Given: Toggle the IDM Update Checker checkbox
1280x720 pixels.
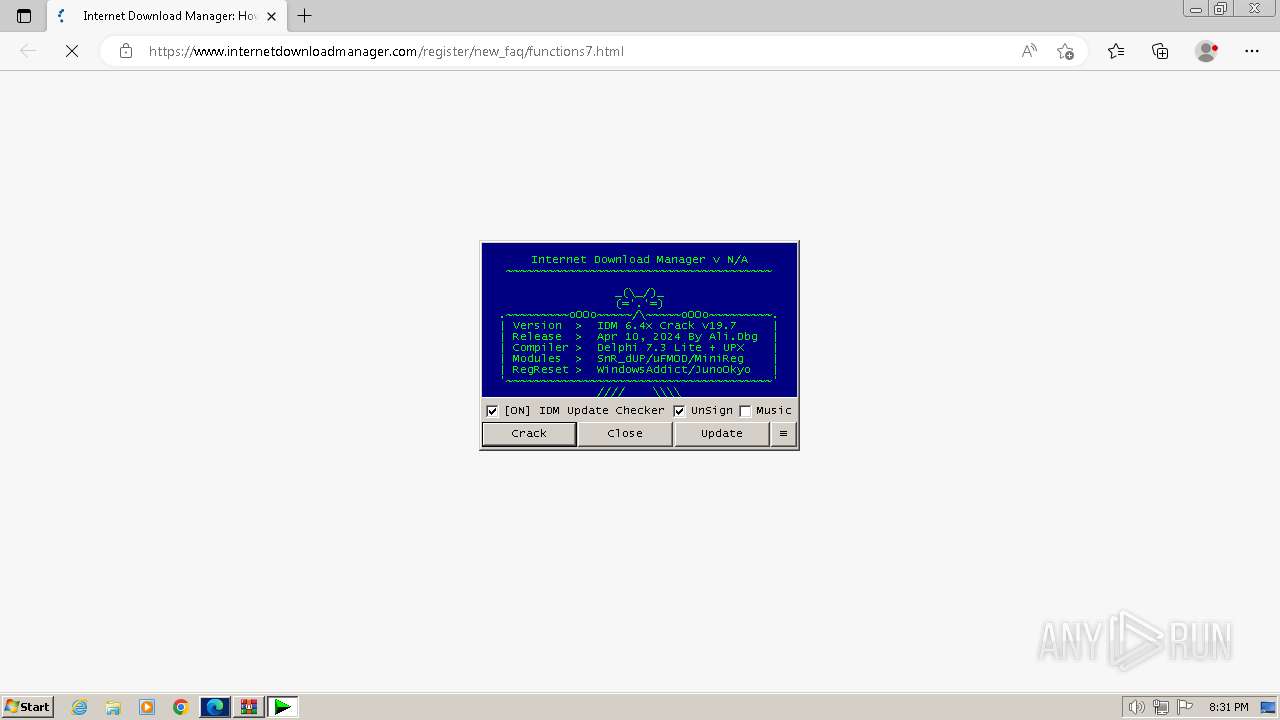Looking at the screenshot, I should tap(492, 411).
